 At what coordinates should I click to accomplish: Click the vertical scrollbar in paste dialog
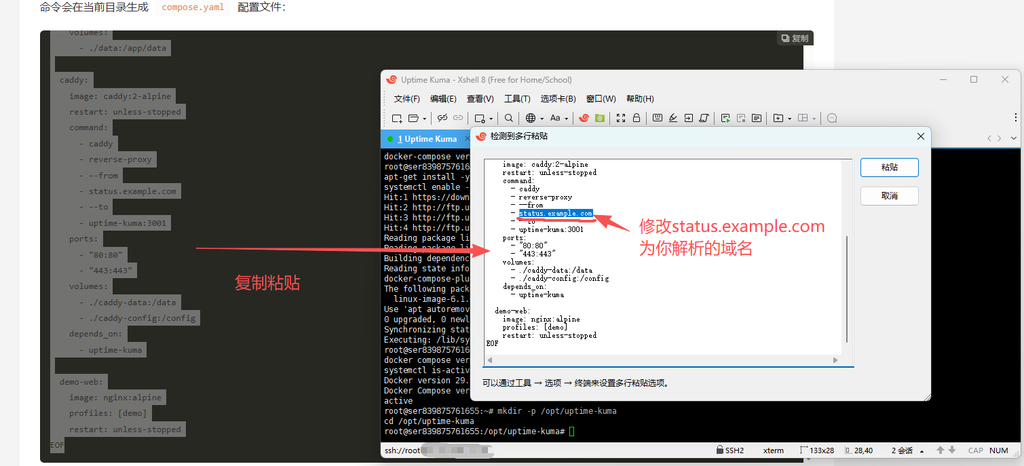click(x=847, y=287)
